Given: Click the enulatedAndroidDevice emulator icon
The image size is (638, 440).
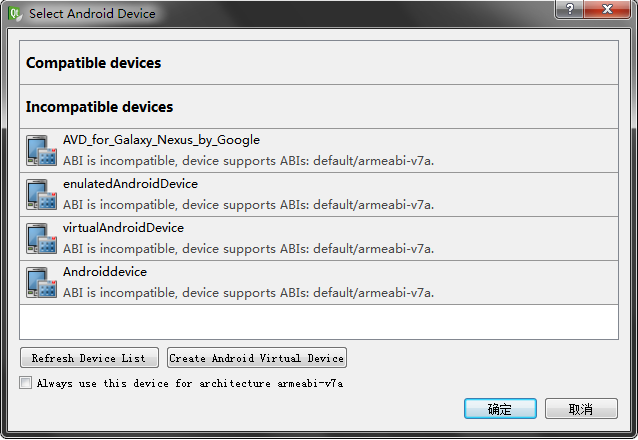Looking at the screenshot, I should (42, 195).
